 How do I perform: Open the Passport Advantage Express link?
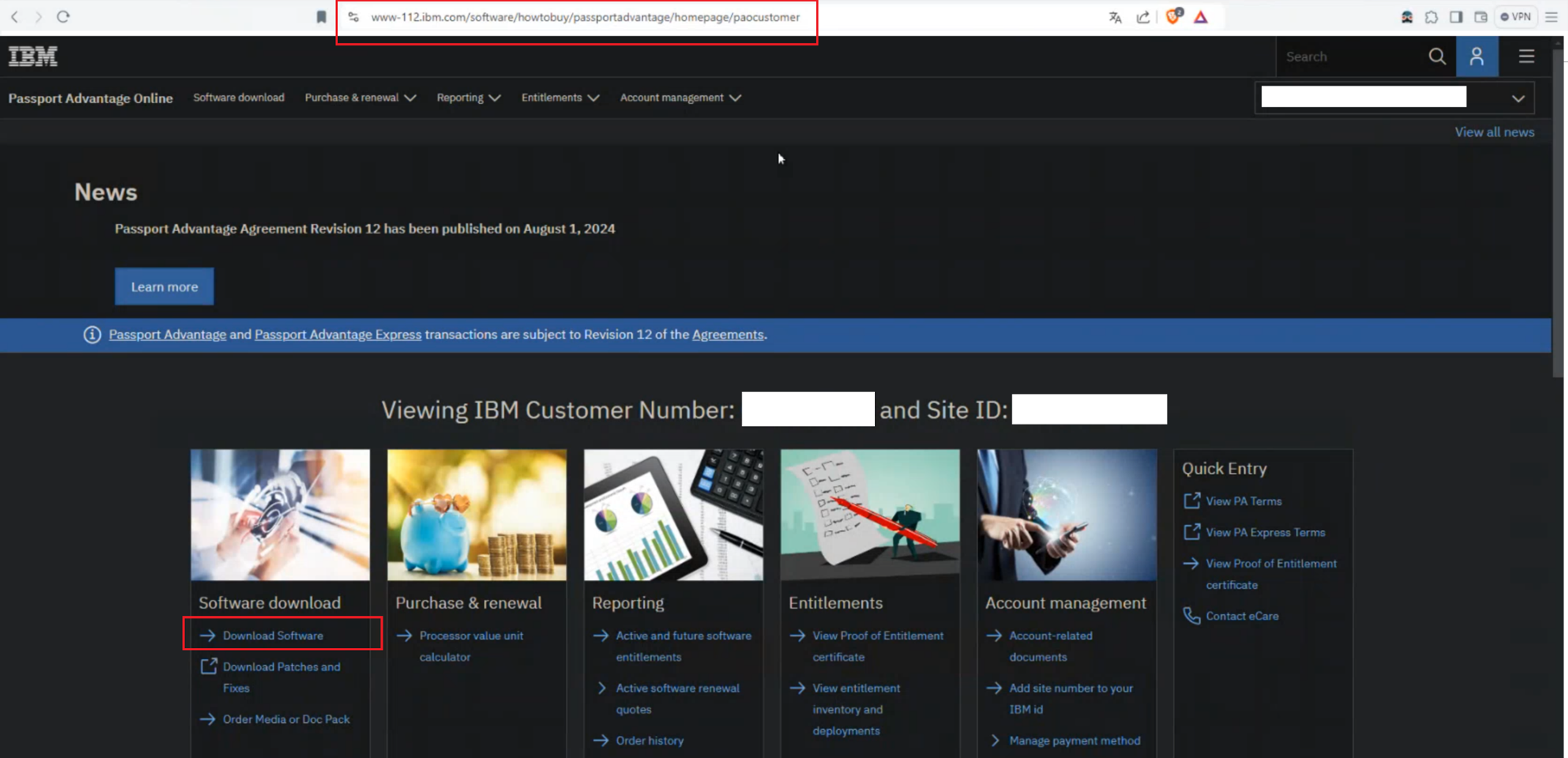[x=337, y=334]
